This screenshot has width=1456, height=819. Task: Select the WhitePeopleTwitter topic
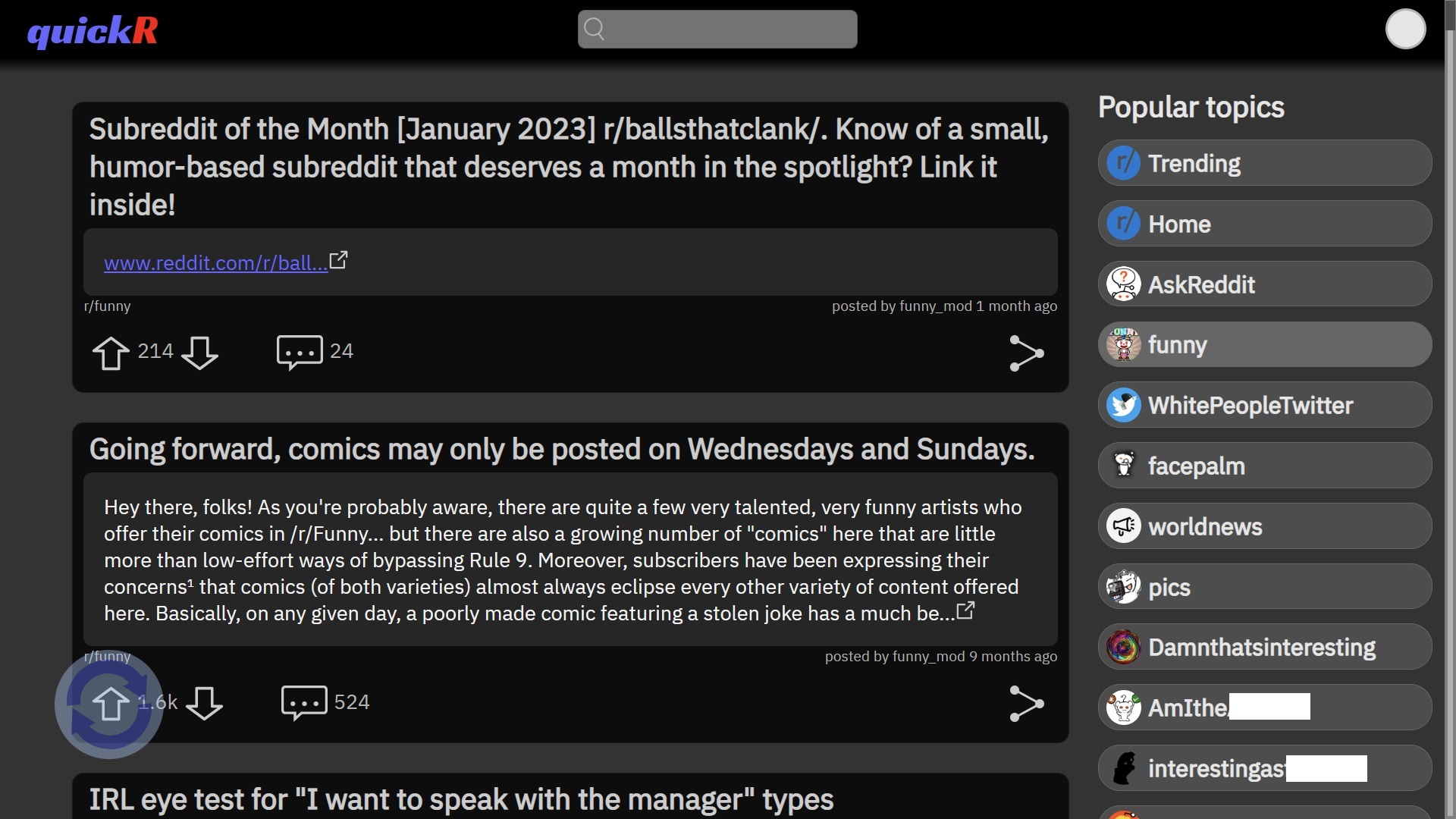coord(1264,405)
